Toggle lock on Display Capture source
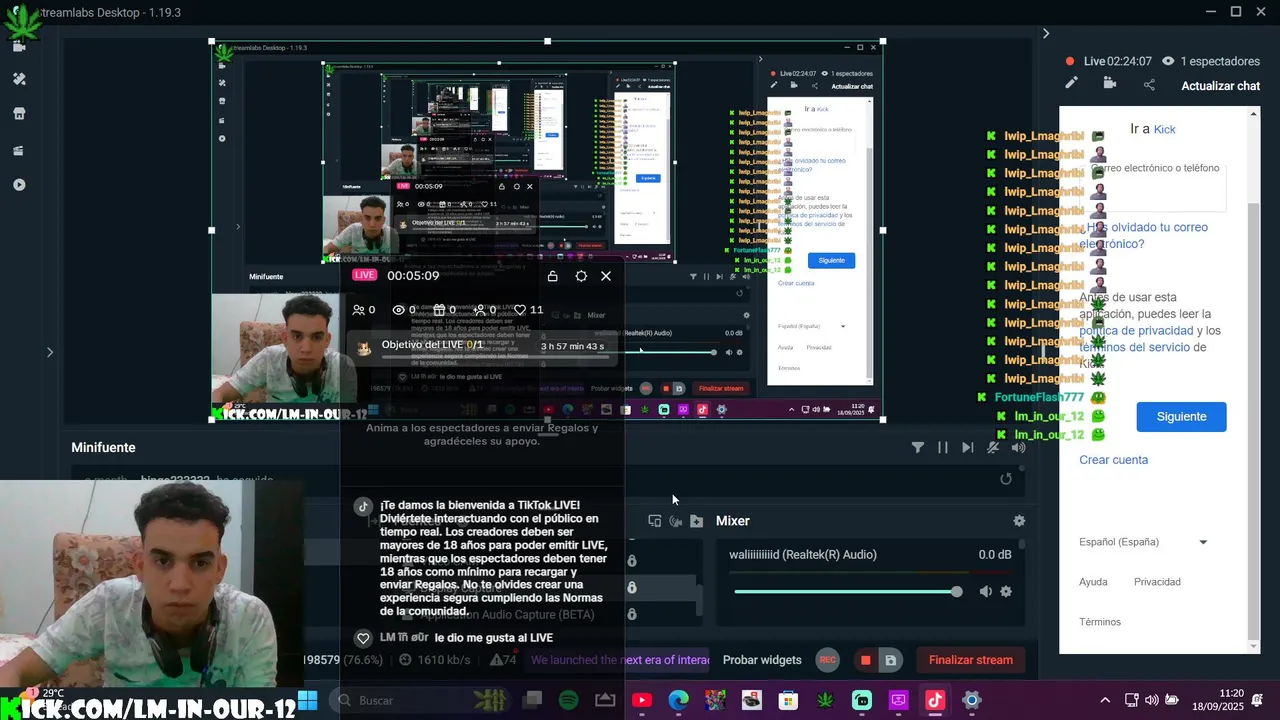Viewport: 1280px width, 720px height. point(632,588)
